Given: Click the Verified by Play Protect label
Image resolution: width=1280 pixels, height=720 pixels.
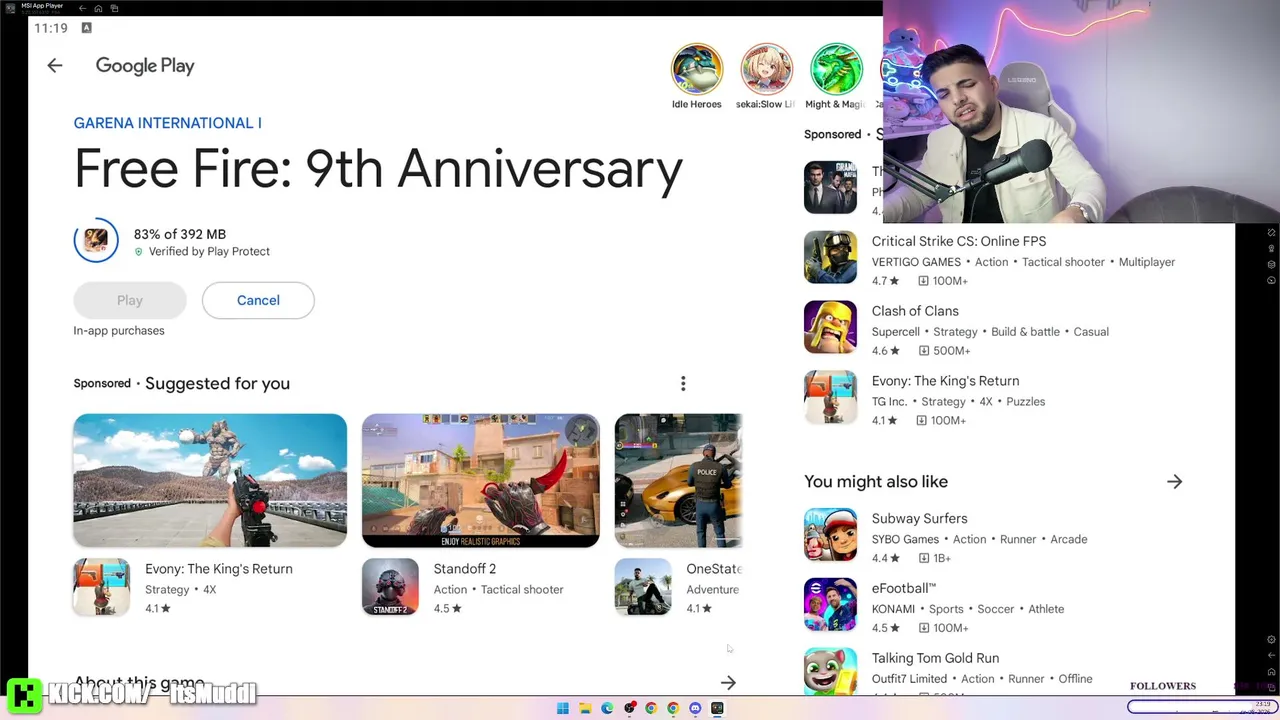Looking at the screenshot, I should [209, 252].
